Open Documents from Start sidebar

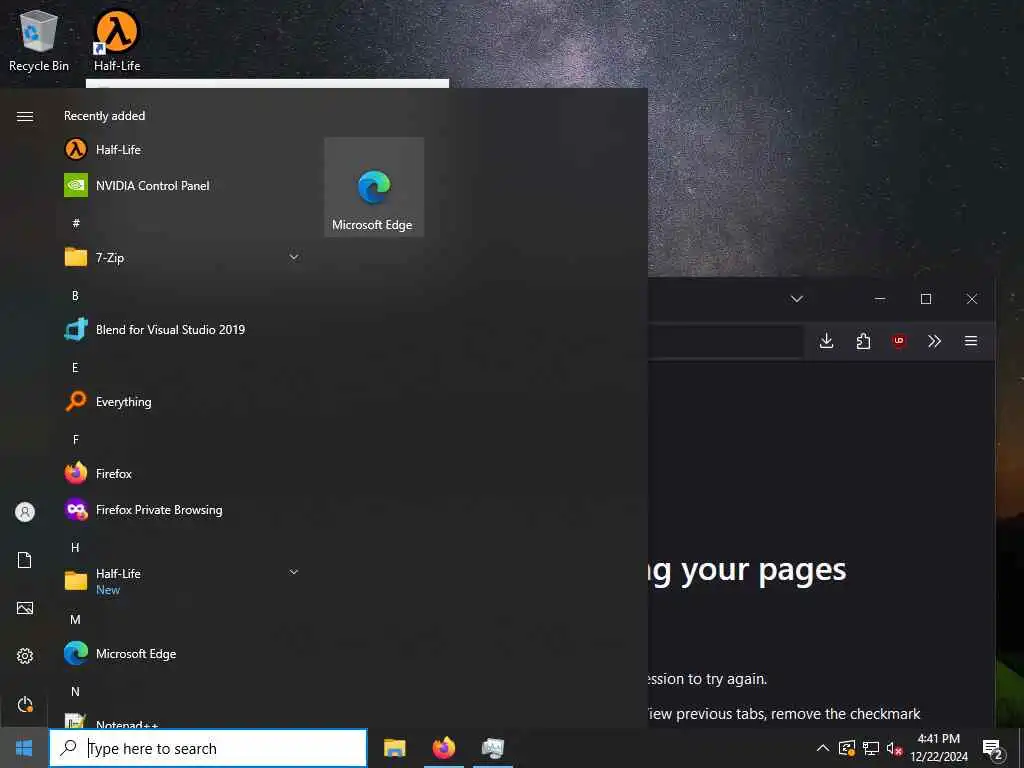(x=25, y=560)
